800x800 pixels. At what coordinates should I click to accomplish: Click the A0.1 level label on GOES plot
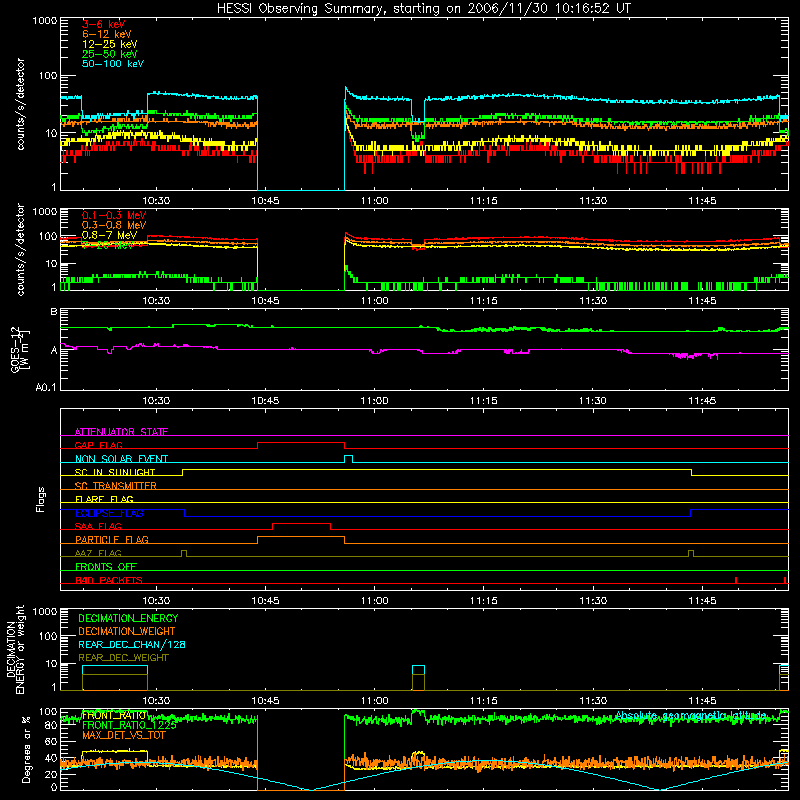coord(46,387)
